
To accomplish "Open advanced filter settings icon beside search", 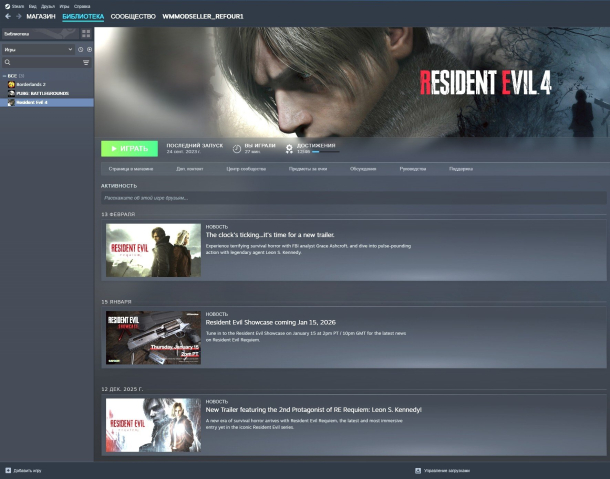I will tap(86, 62).
